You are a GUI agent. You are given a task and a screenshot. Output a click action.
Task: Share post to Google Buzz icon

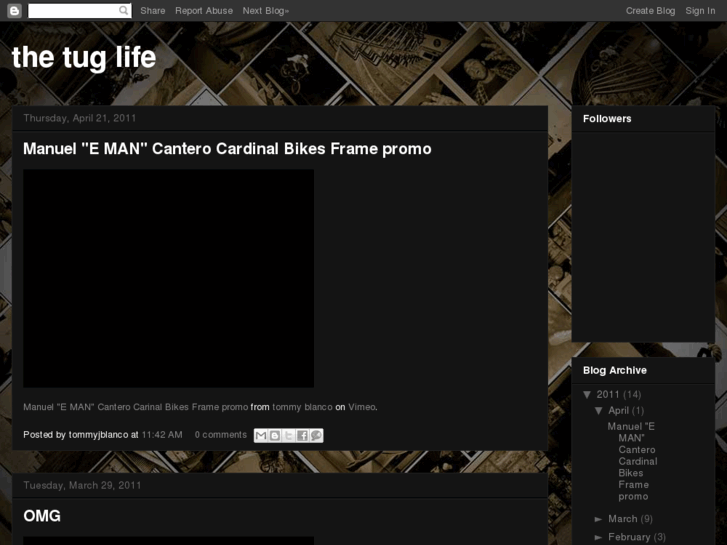pos(316,435)
